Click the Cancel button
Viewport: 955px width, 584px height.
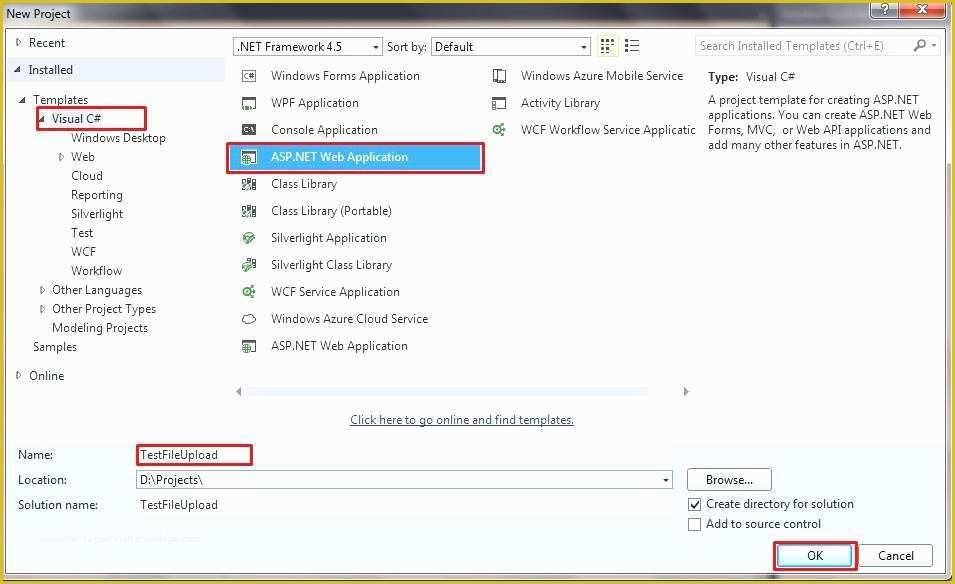[895, 556]
